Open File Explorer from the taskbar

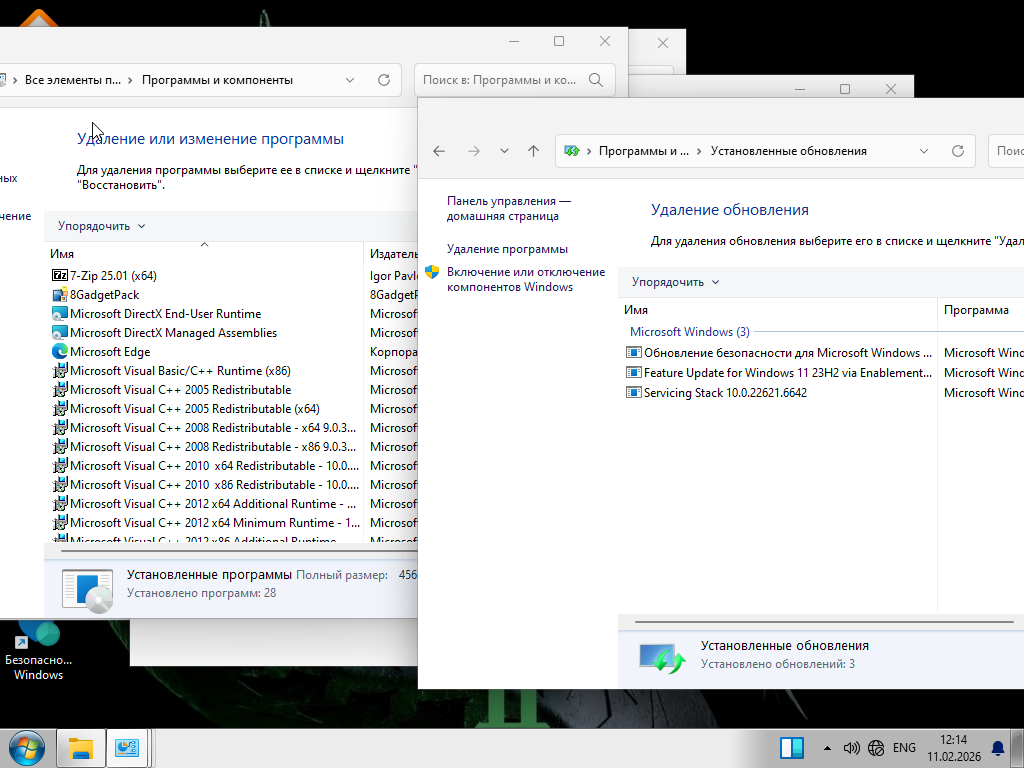point(81,748)
